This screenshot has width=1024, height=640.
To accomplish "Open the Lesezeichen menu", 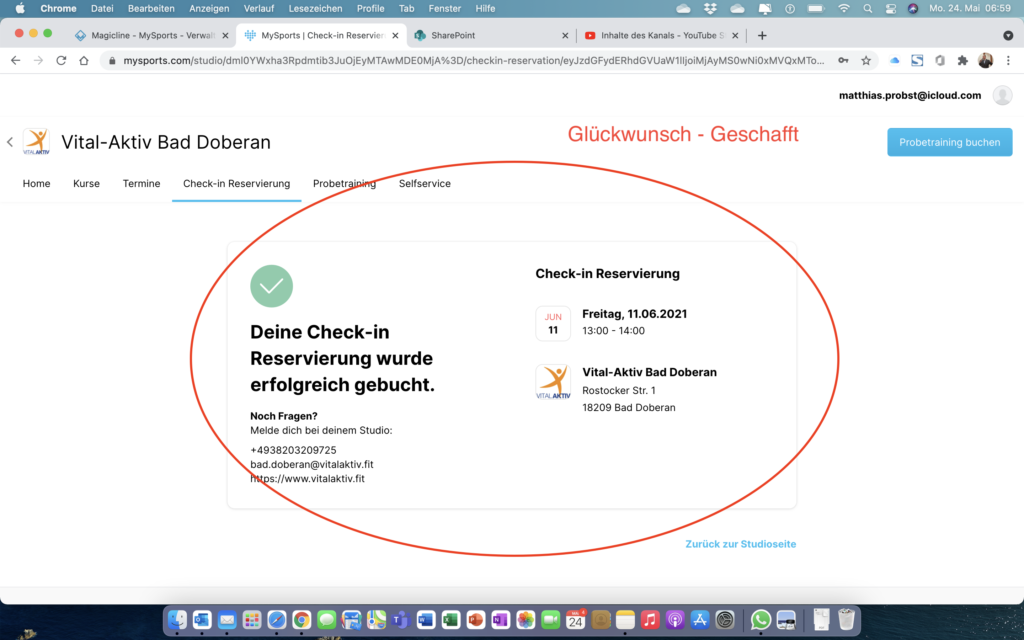I will click(x=315, y=8).
